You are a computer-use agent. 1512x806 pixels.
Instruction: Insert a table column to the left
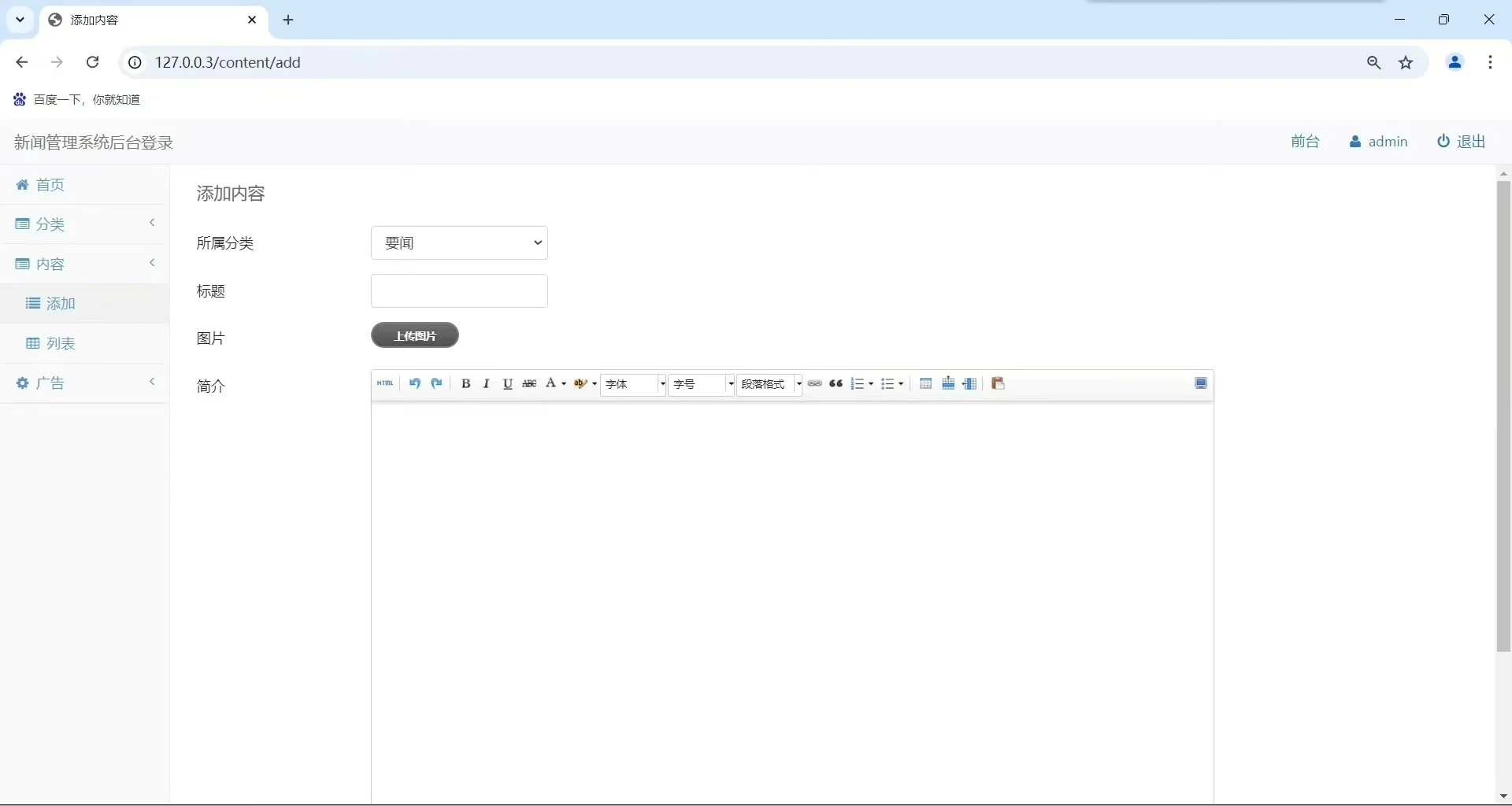pos(970,384)
